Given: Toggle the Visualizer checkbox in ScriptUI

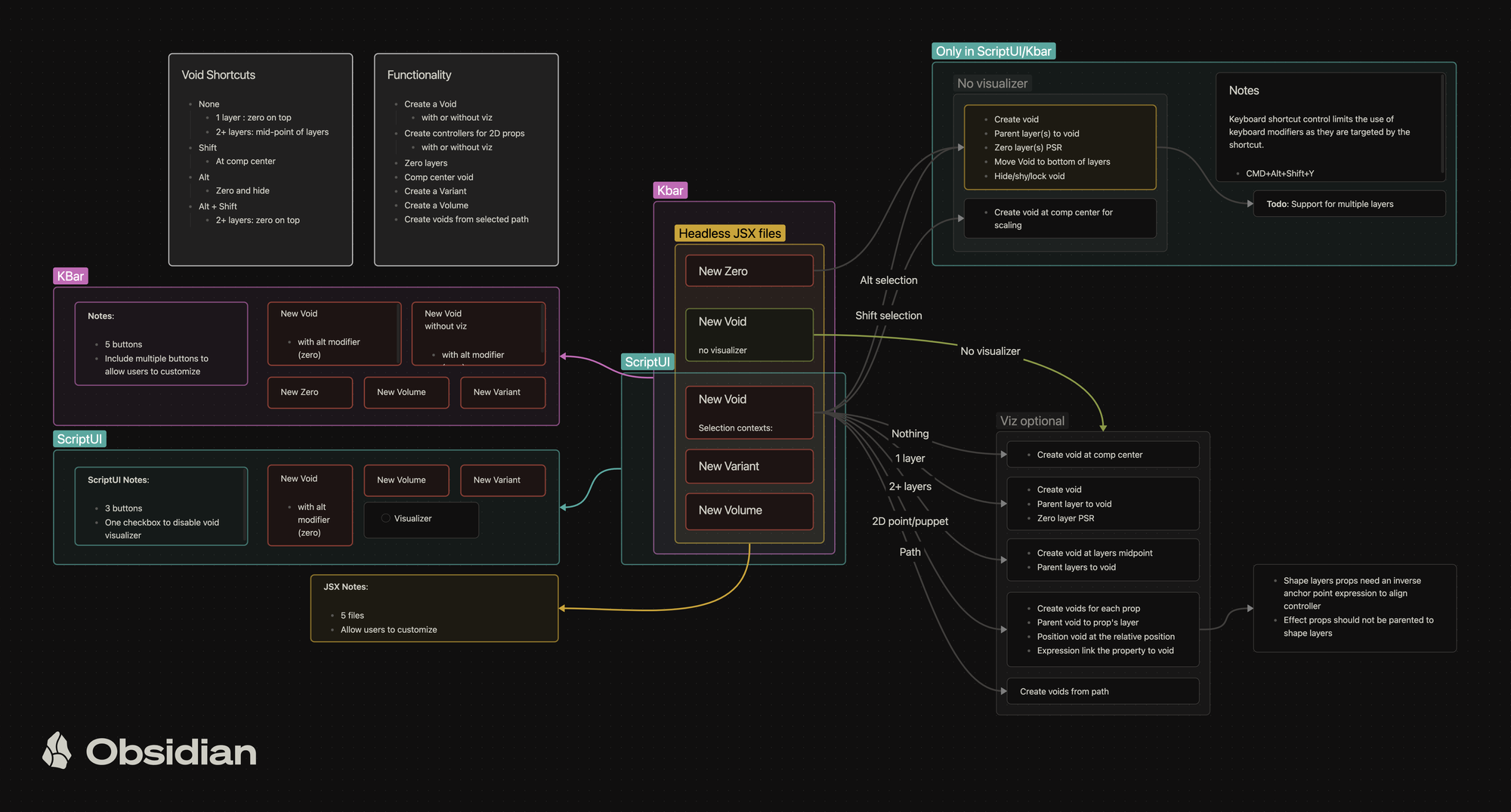Looking at the screenshot, I should tap(385, 518).
